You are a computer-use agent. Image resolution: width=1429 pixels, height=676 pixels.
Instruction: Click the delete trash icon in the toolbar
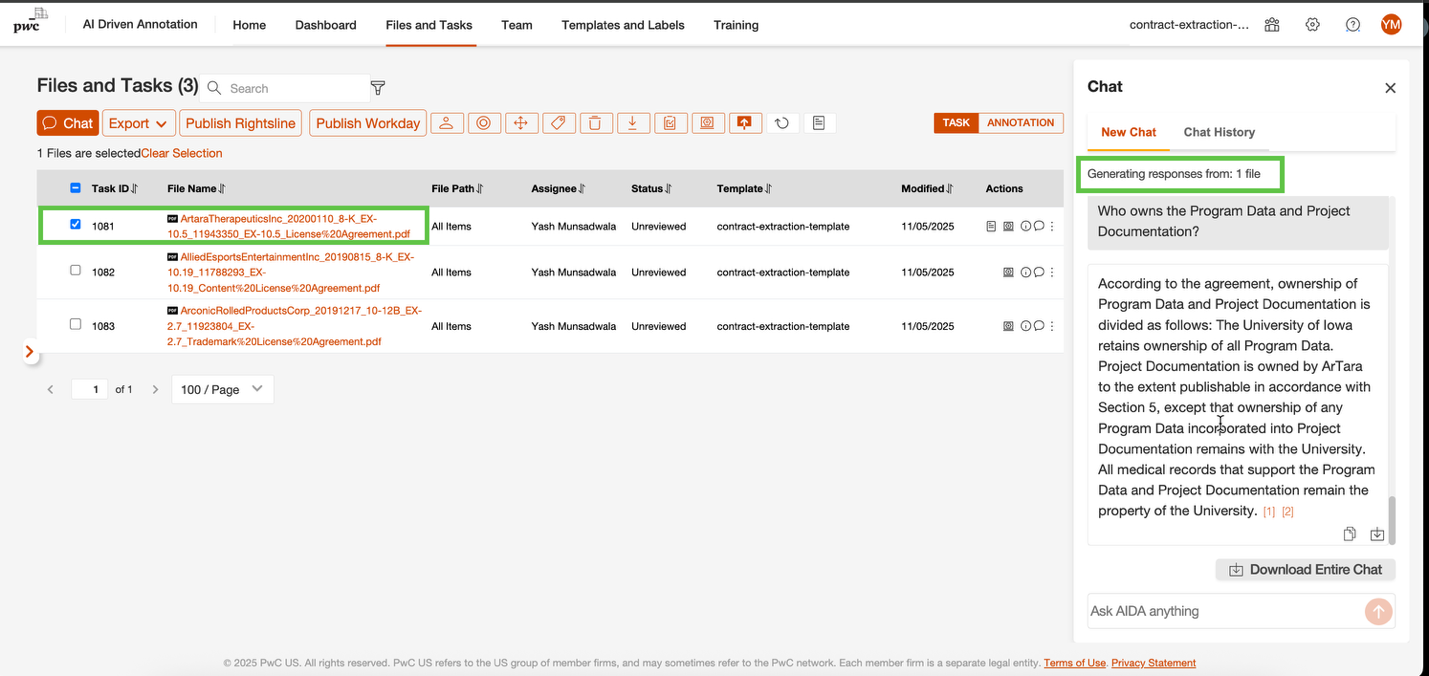[596, 122]
